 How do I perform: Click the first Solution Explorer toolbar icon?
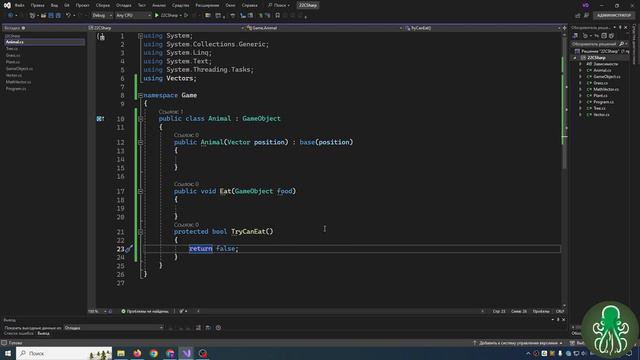tap(575, 36)
